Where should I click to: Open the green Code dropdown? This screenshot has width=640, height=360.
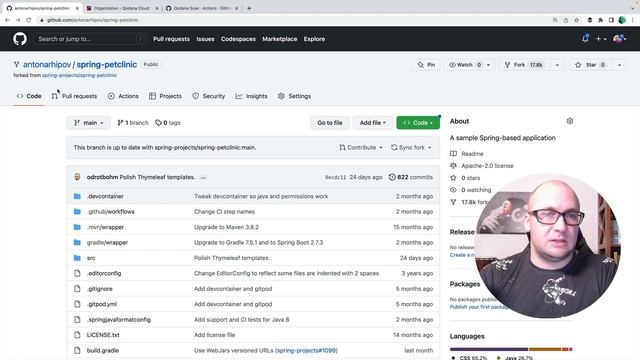[418, 122]
